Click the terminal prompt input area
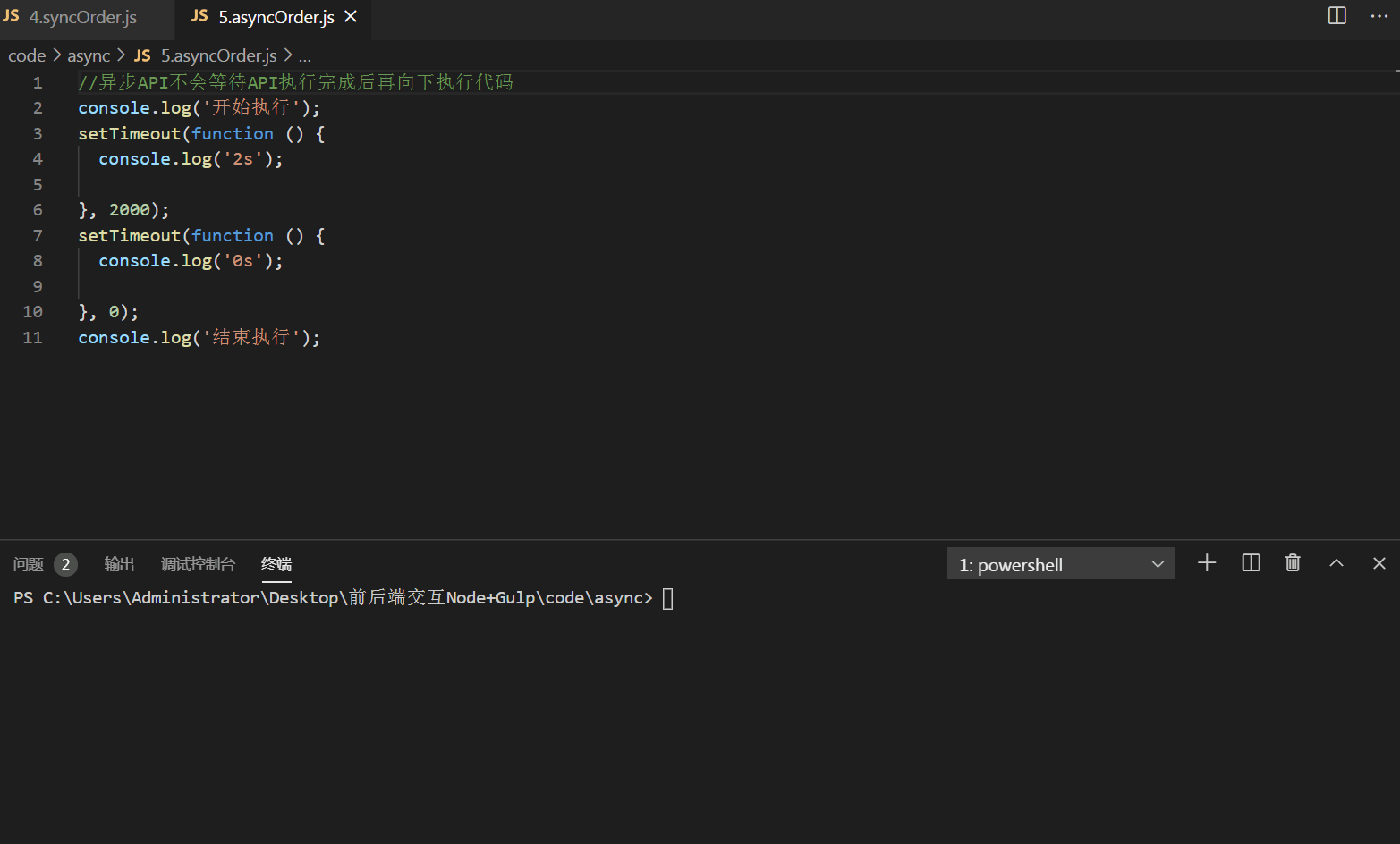The height and width of the screenshot is (844, 1400). 668,598
